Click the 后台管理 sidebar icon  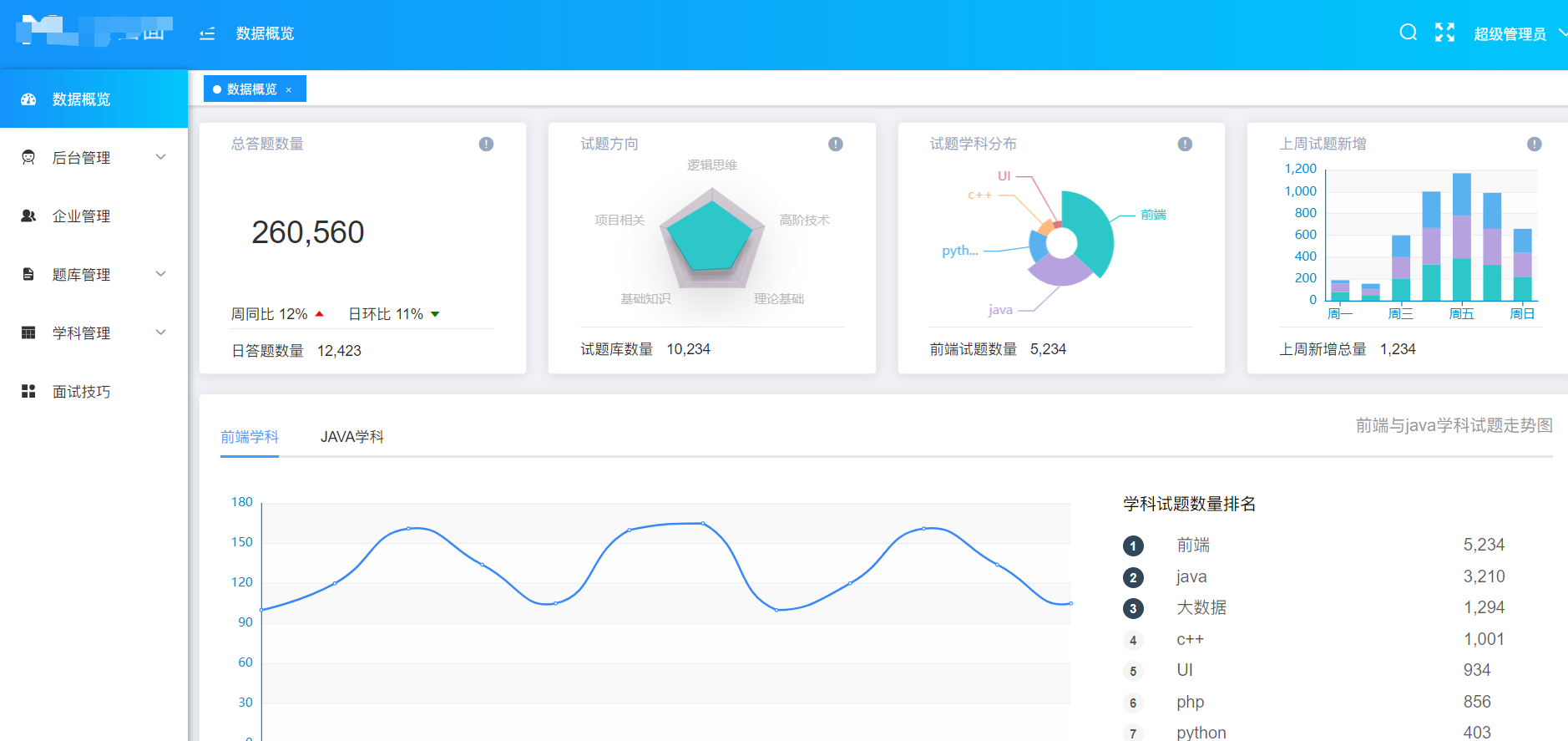tap(28, 157)
